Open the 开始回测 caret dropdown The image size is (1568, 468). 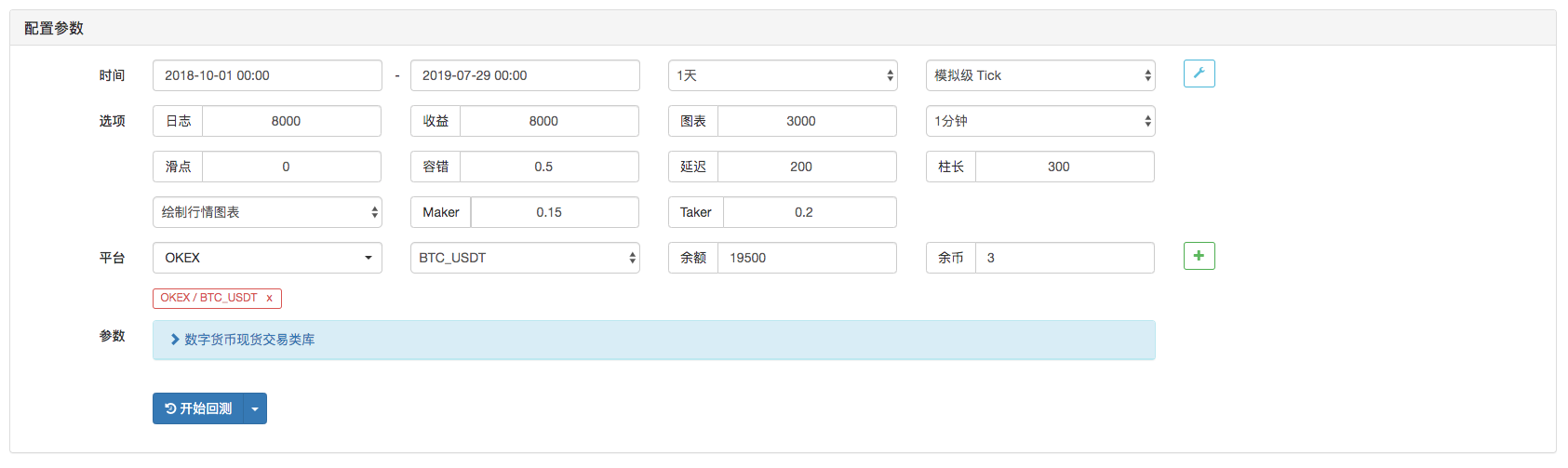[x=255, y=408]
